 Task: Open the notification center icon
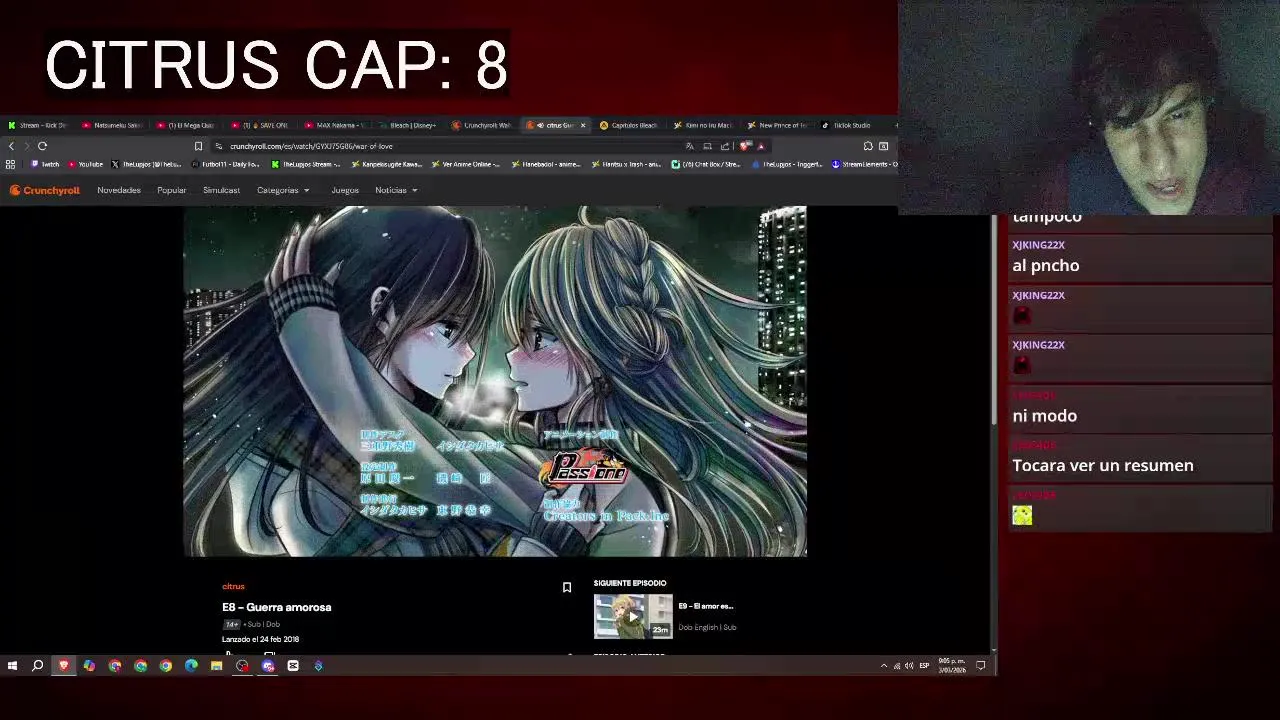[981, 665]
